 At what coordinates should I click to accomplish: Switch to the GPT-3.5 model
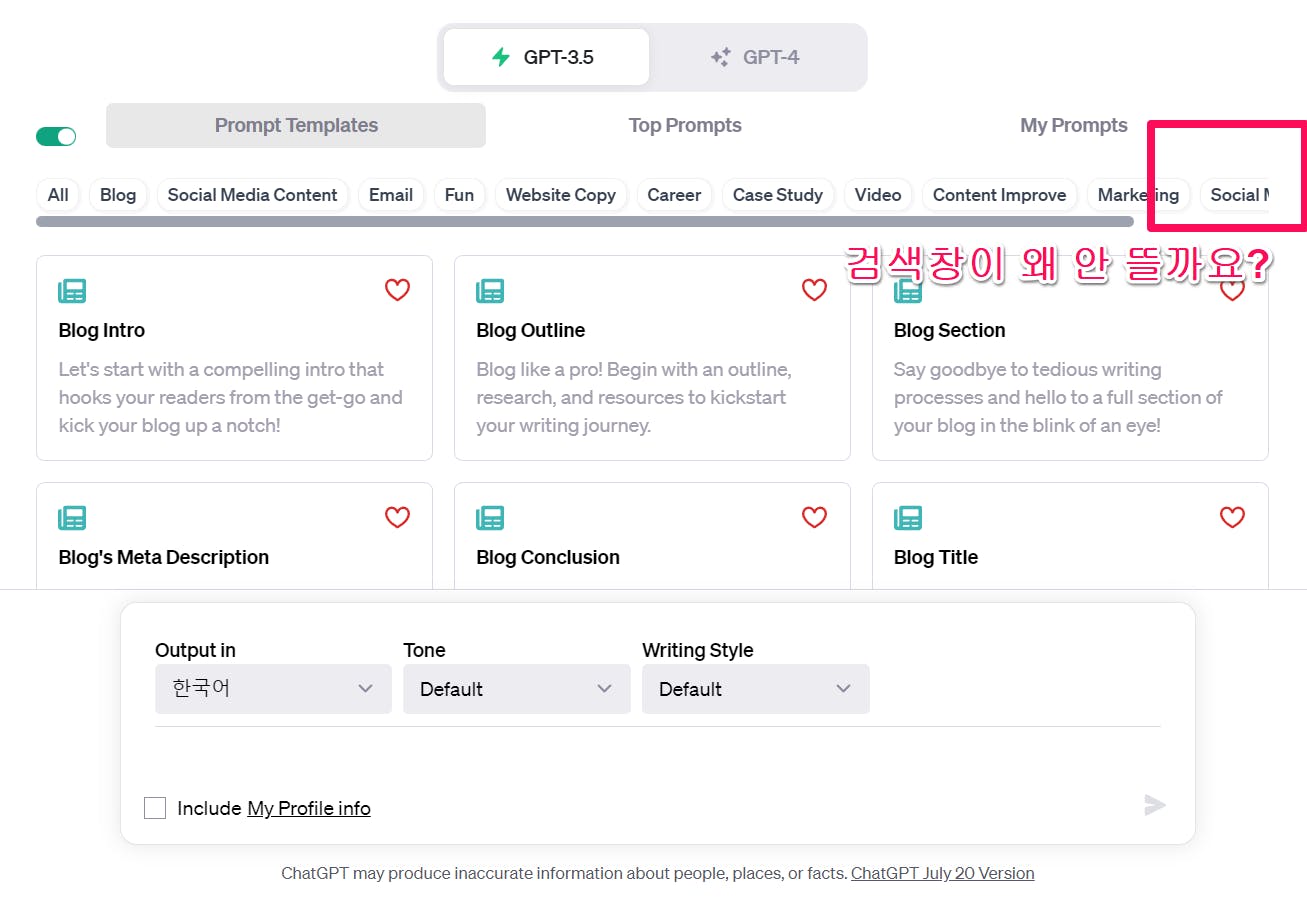click(546, 57)
